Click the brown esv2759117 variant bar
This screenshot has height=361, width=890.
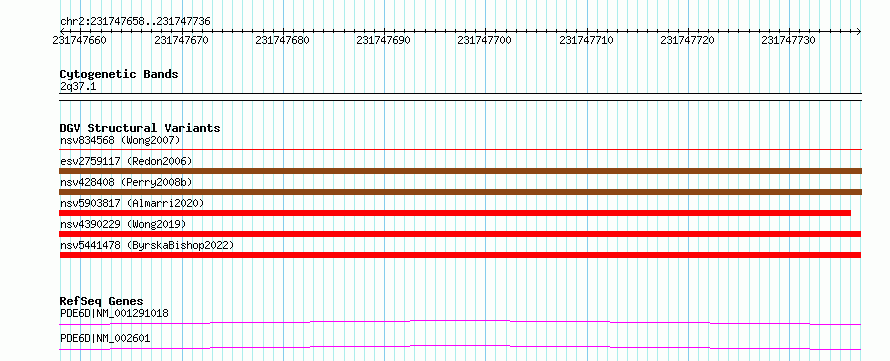[x=460, y=171]
